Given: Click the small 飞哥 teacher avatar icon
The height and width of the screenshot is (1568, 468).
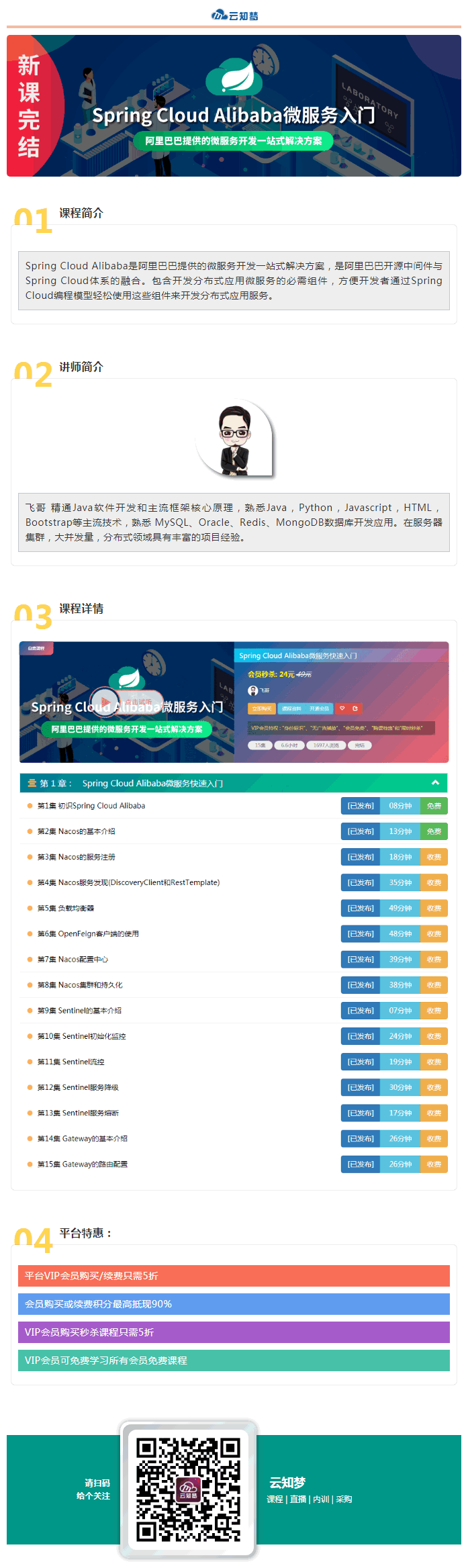Looking at the screenshot, I should click(253, 690).
